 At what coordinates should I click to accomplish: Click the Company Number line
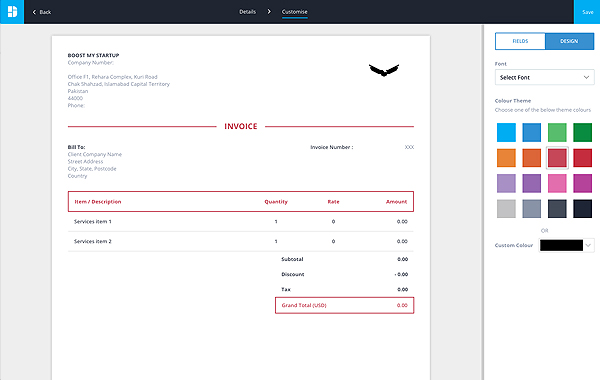coord(91,62)
